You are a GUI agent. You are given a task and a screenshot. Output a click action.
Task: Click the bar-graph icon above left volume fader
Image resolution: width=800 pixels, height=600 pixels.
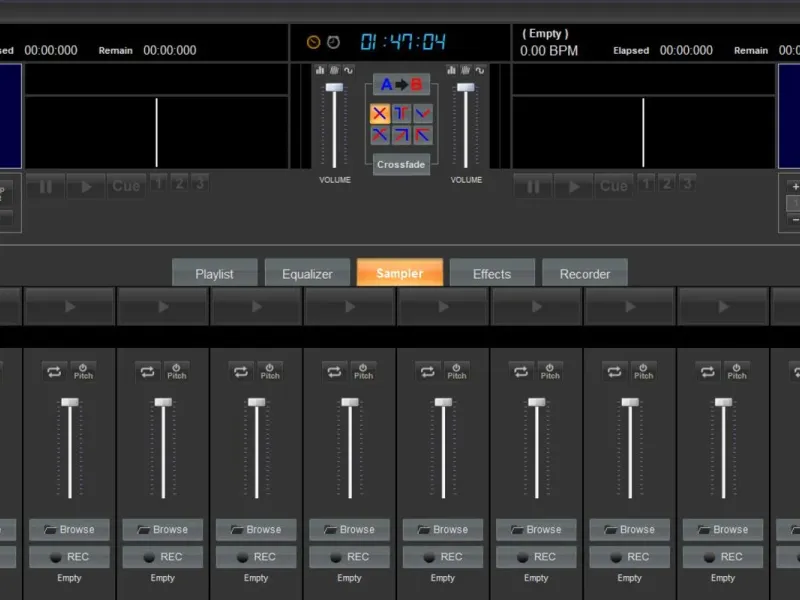(x=320, y=70)
